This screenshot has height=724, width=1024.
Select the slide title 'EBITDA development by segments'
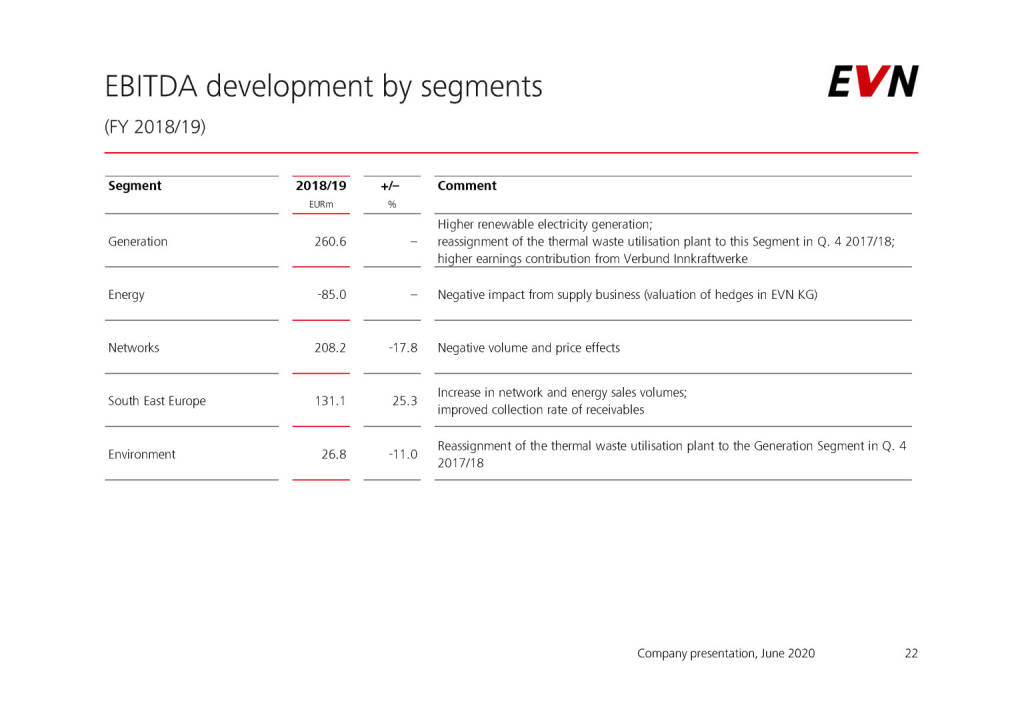tap(323, 87)
